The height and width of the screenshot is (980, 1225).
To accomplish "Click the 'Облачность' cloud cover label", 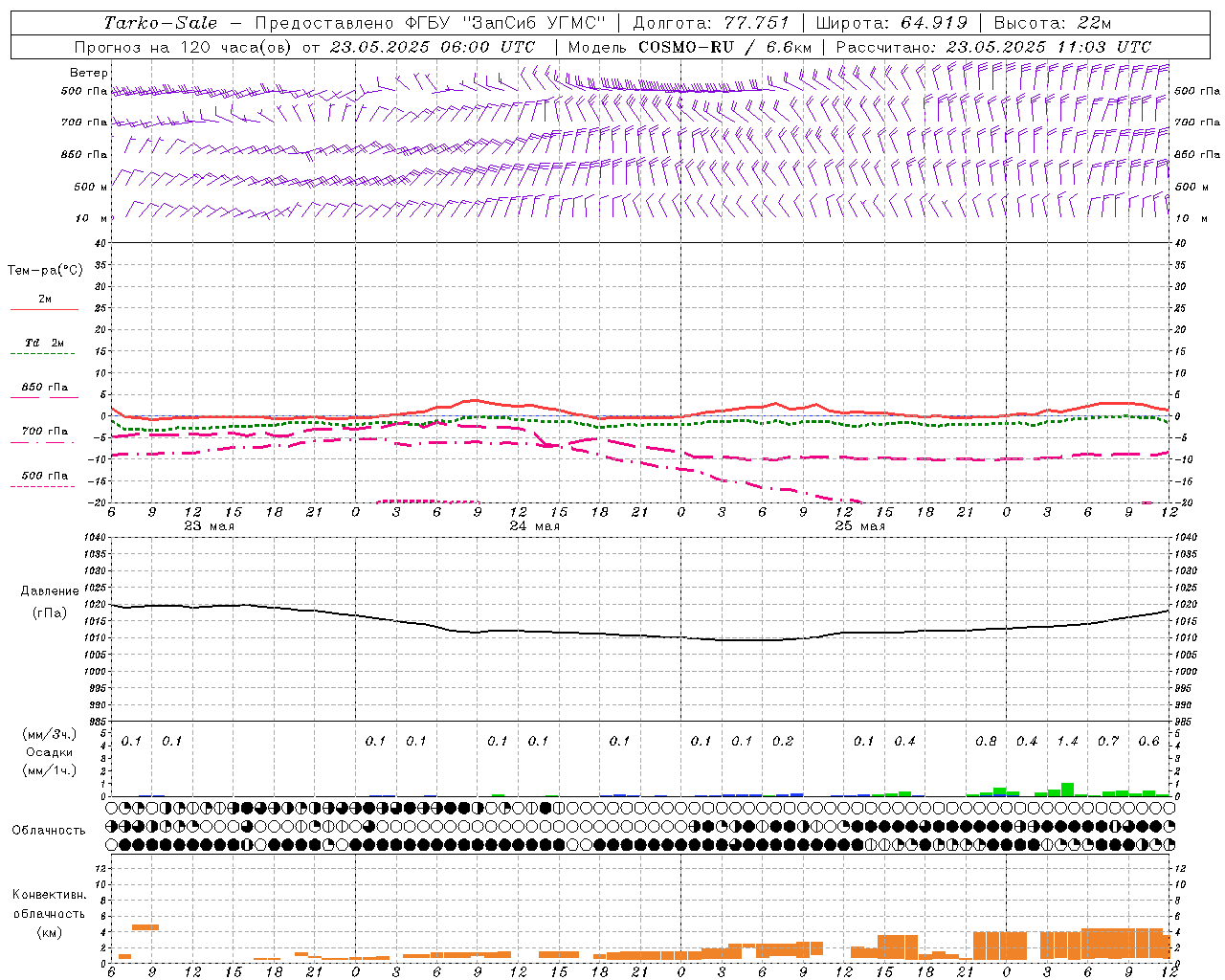I will (49, 831).
